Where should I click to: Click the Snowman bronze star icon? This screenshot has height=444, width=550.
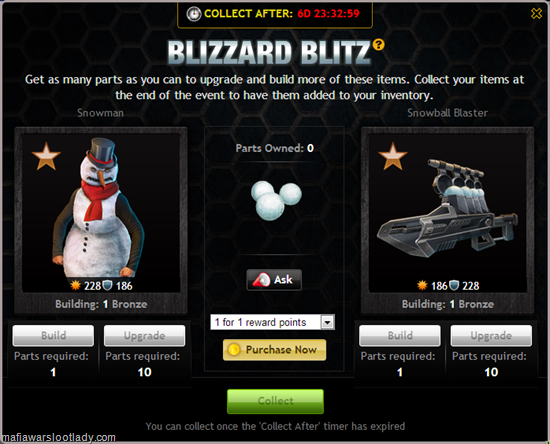(x=46, y=156)
